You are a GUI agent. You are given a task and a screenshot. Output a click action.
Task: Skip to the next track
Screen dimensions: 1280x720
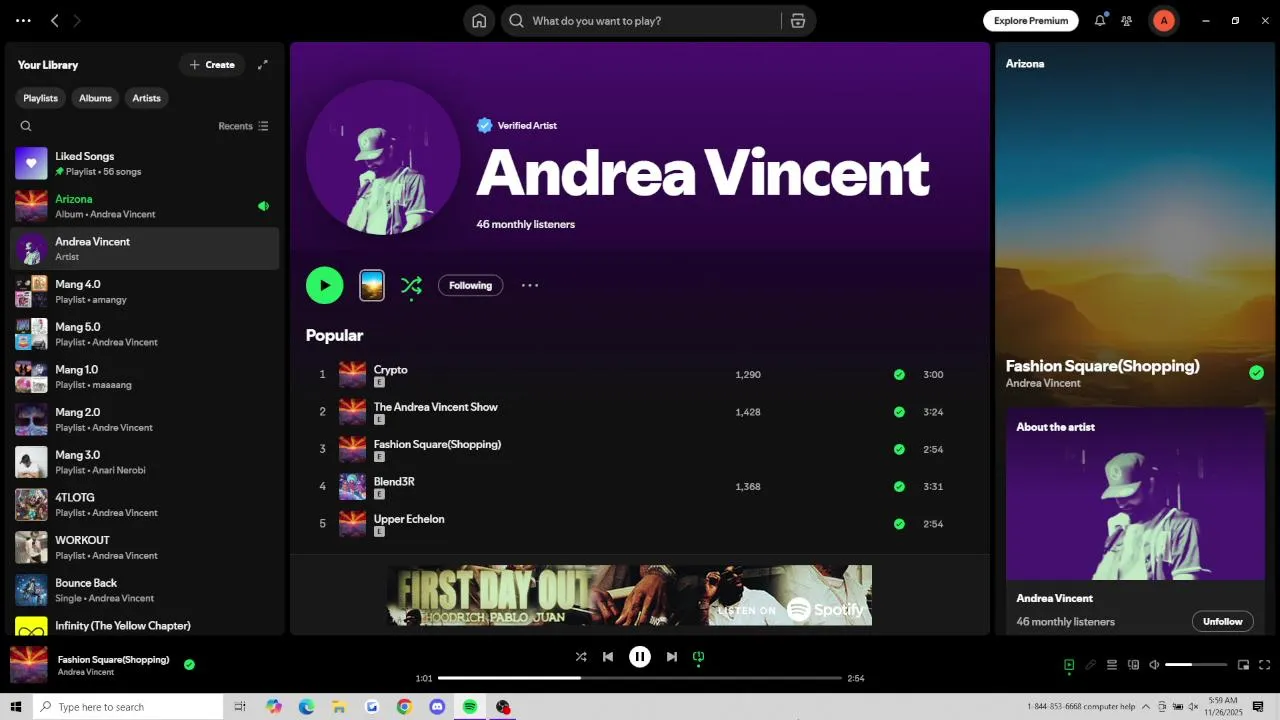[672, 657]
